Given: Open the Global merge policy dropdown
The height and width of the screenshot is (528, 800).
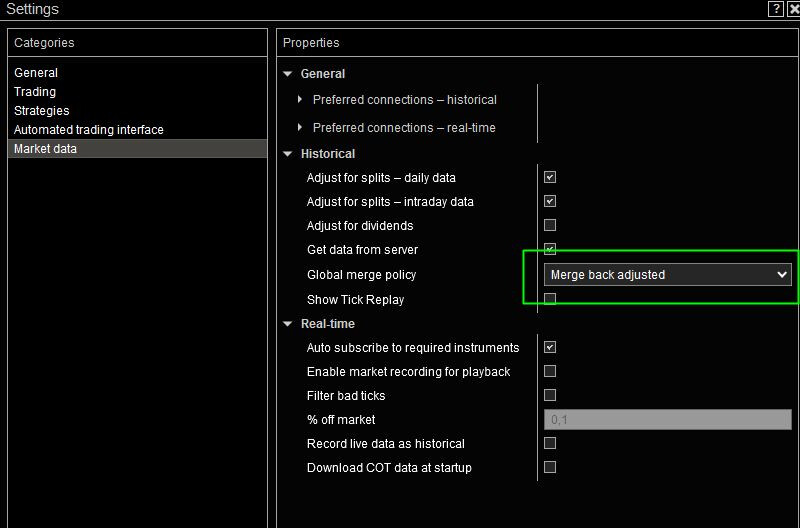Looking at the screenshot, I should (668, 275).
